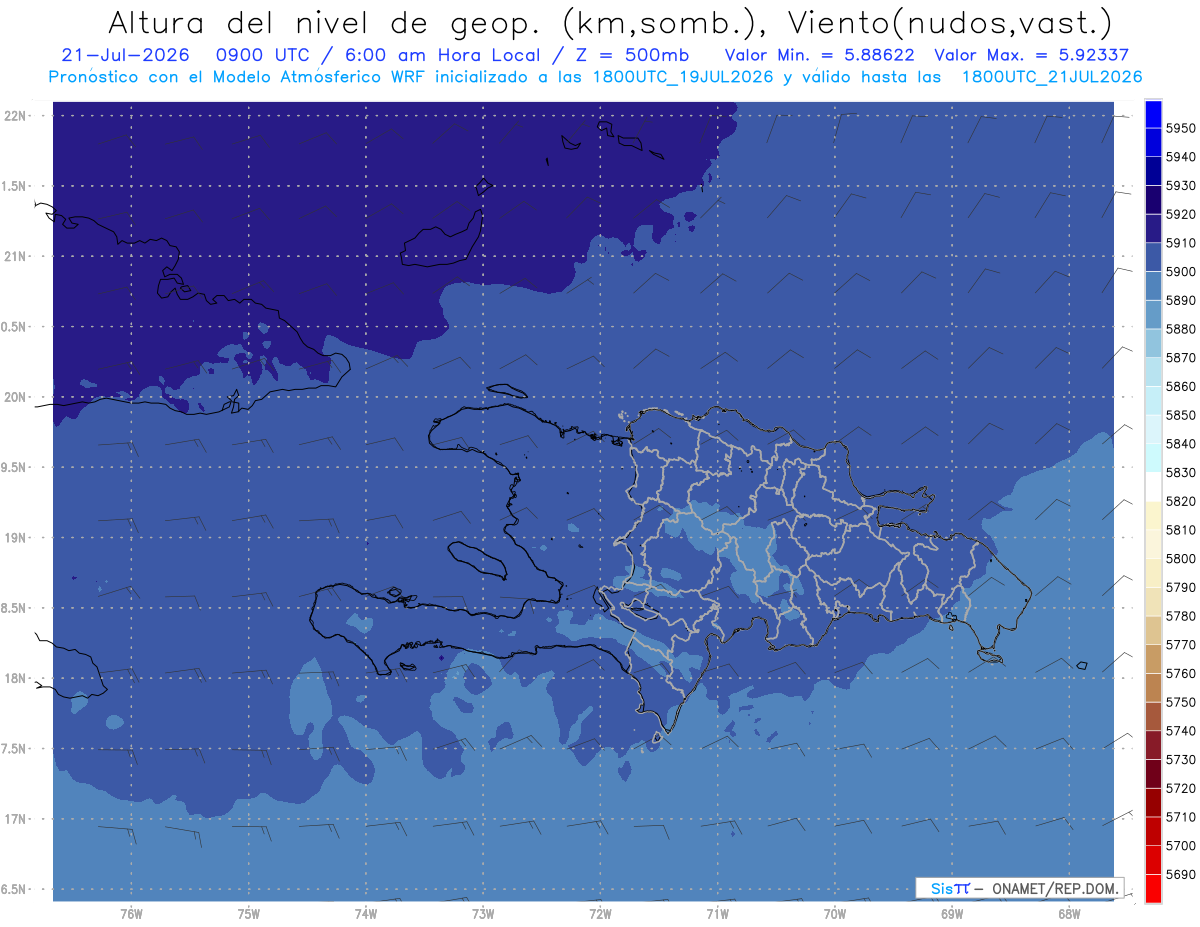This screenshot has height=927, width=1200.
Task: Click the '5950' color bar label
Action: 1181,128
